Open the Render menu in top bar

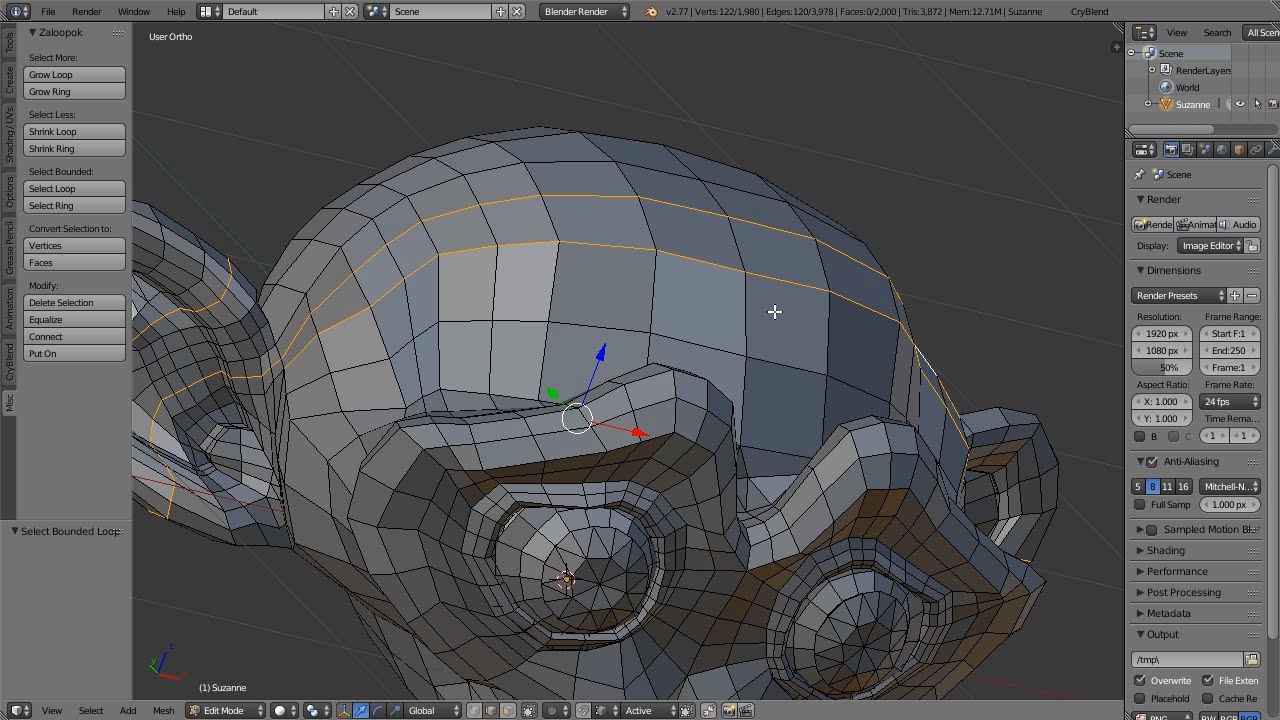click(87, 12)
